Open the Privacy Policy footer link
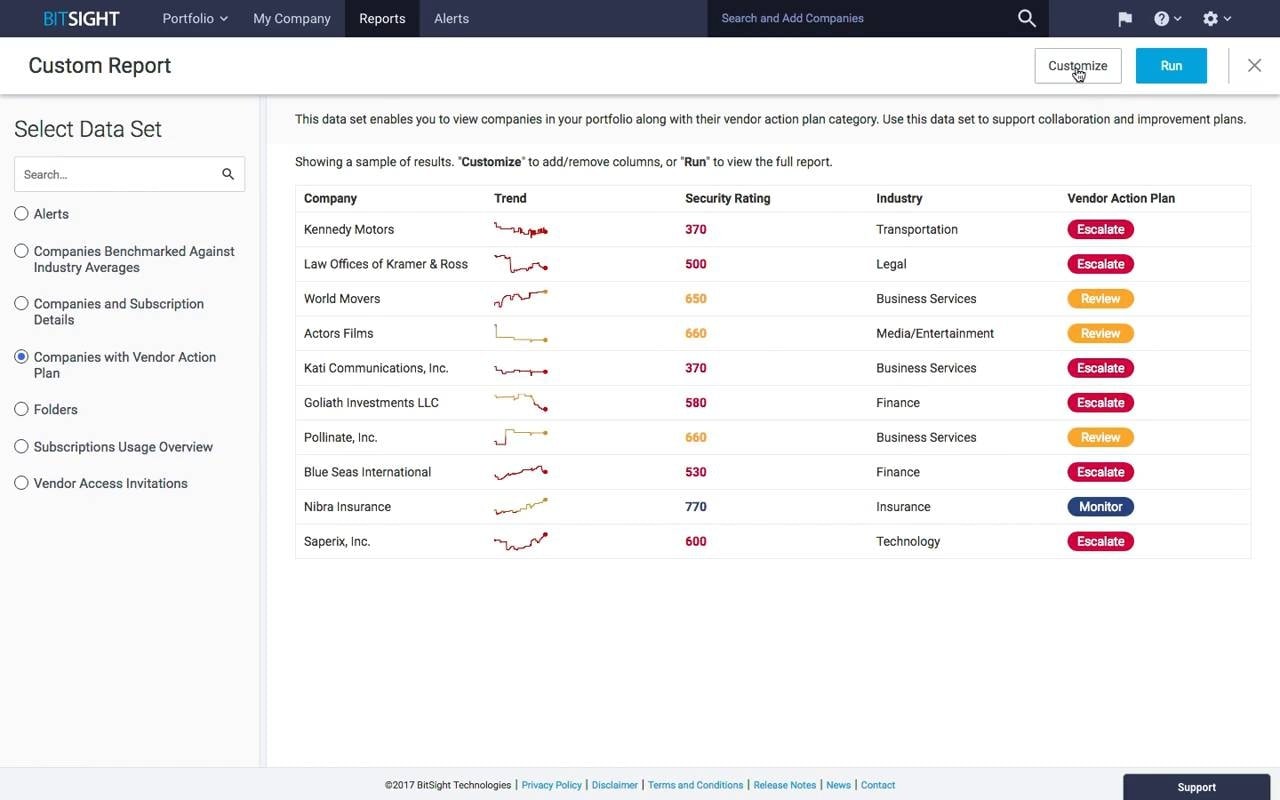The height and width of the screenshot is (800, 1280). pyautogui.click(x=551, y=785)
